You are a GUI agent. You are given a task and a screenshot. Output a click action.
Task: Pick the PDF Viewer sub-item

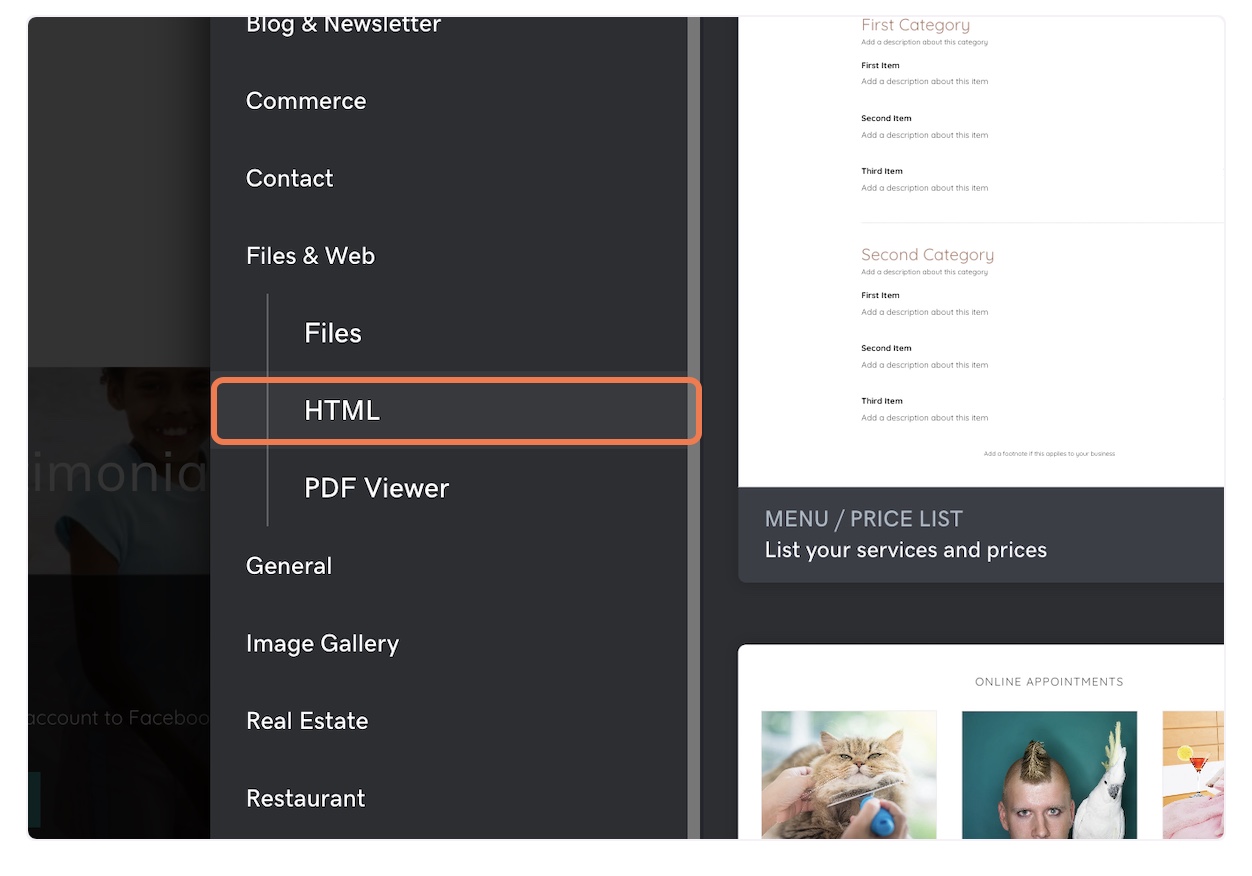(x=377, y=488)
